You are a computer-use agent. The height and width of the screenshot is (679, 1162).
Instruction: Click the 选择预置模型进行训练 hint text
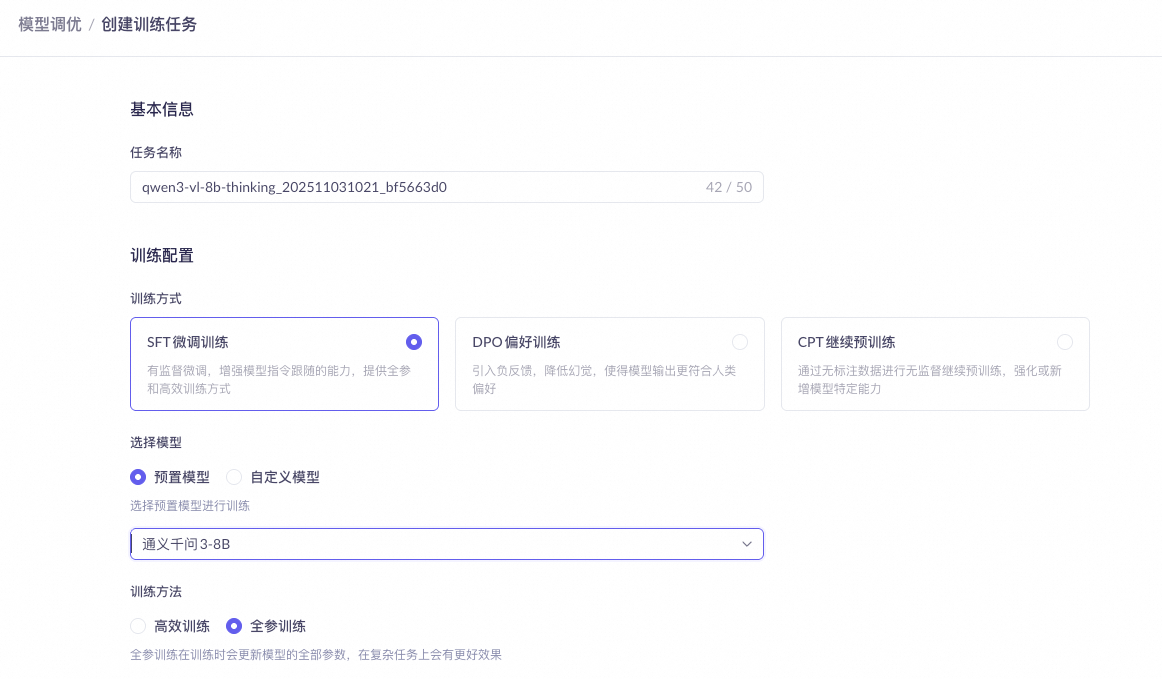pos(190,506)
